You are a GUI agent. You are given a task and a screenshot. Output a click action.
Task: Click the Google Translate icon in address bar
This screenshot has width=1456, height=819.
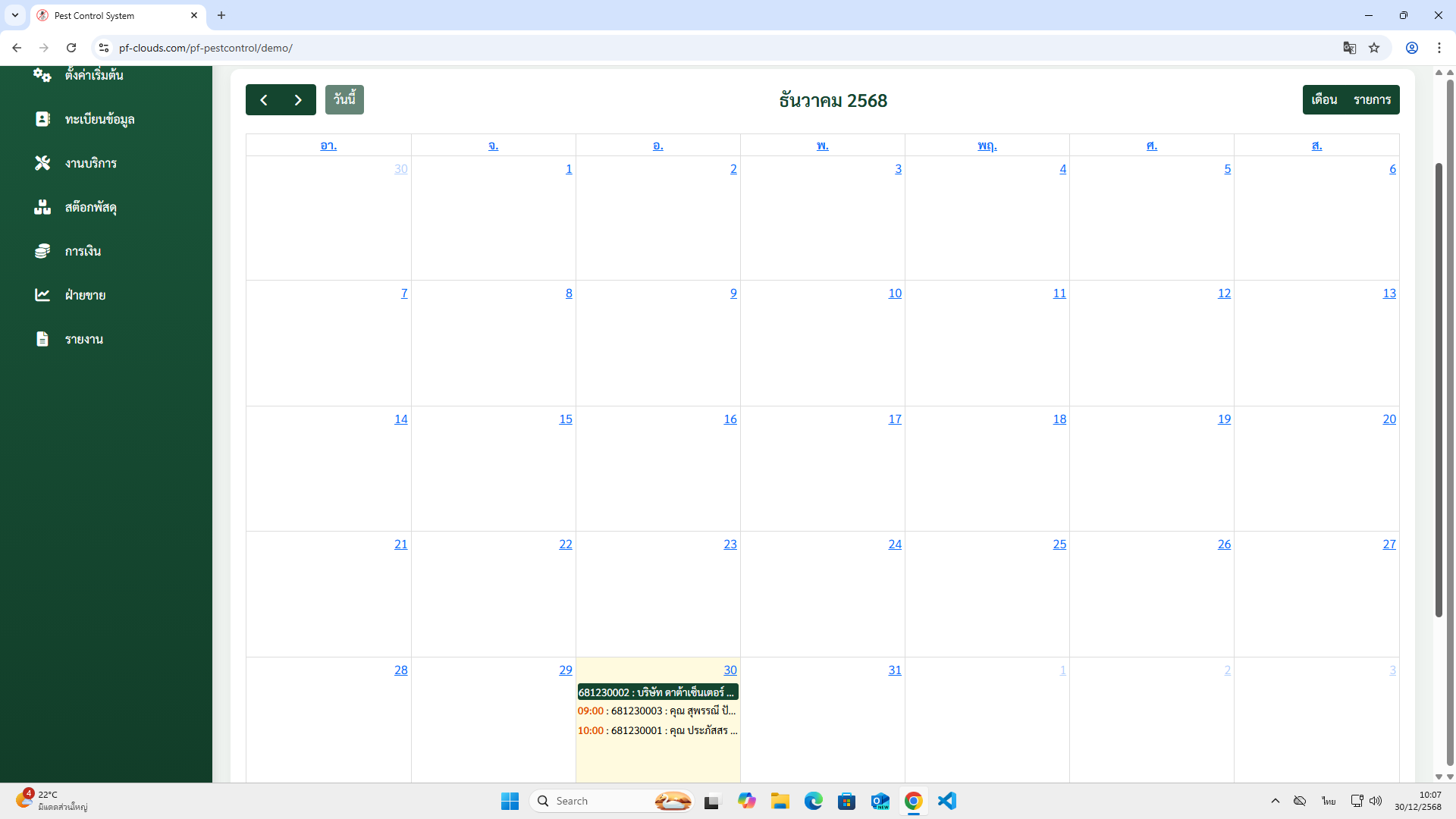1349,48
